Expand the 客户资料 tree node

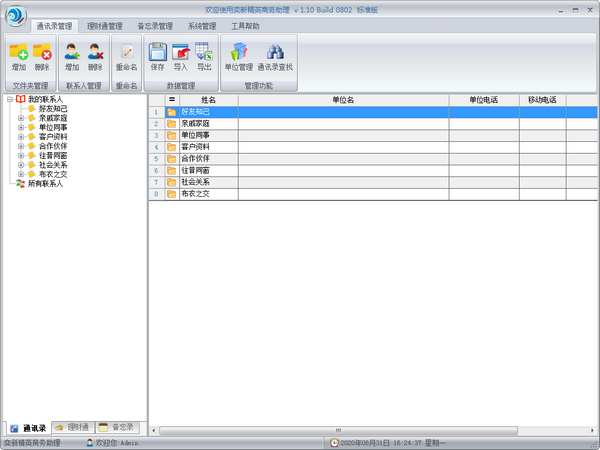[x=21, y=137]
